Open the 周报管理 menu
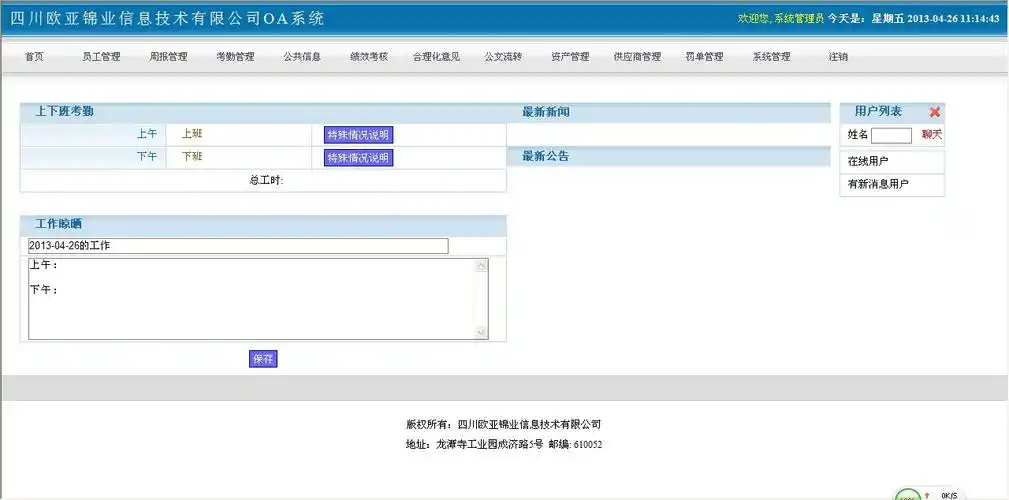 point(169,57)
